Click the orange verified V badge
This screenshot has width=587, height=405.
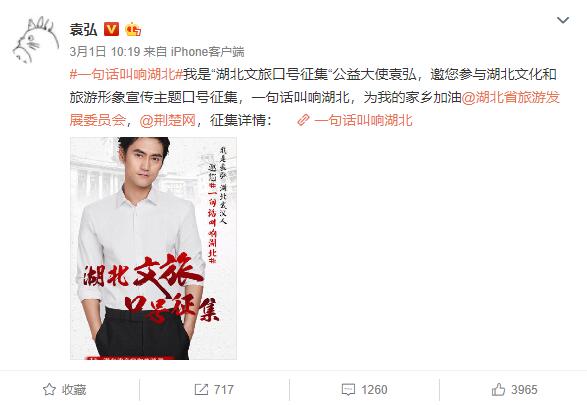pyautogui.click(x=111, y=29)
